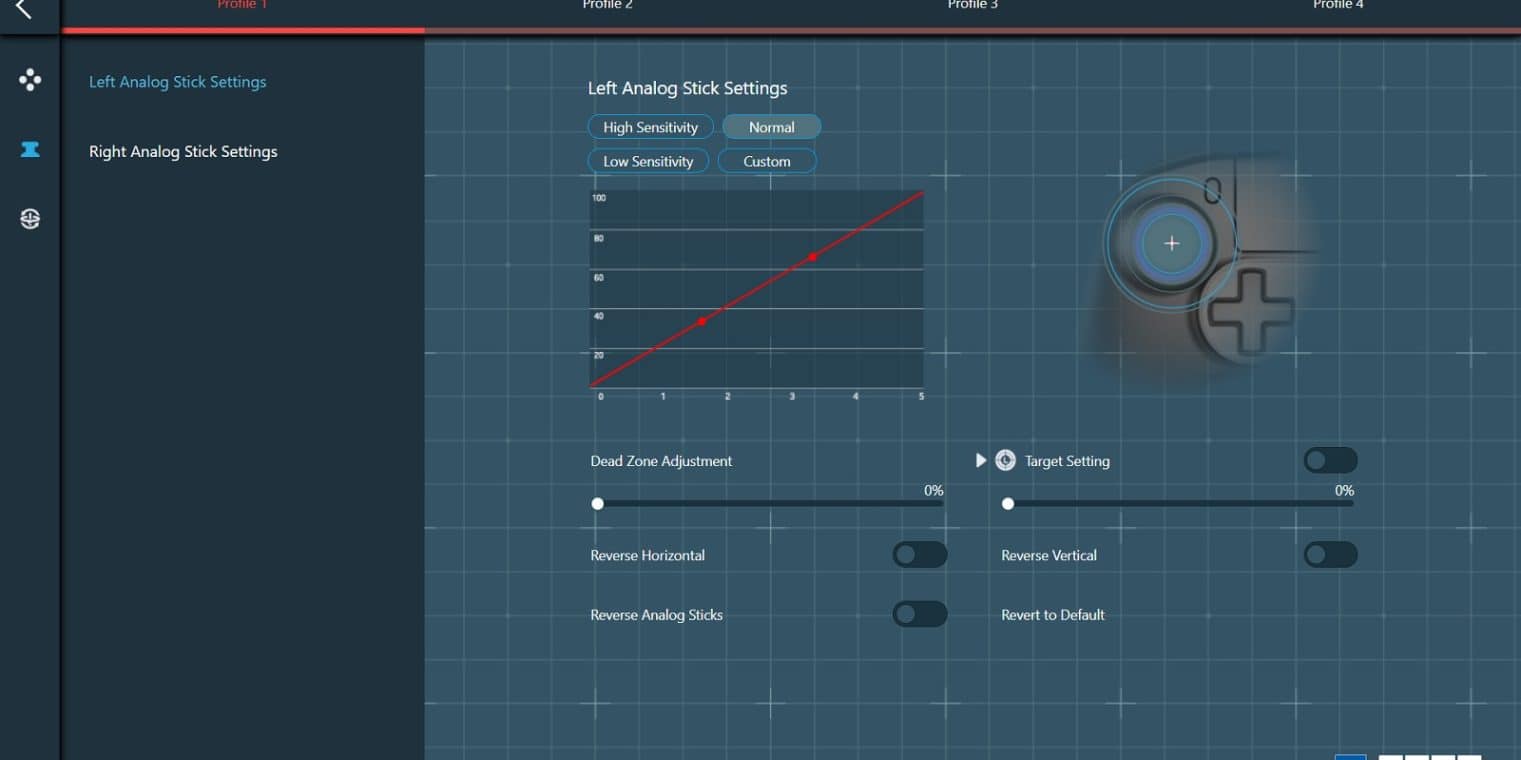Open the steering wheel sidebar icon
The height and width of the screenshot is (760, 1521).
point(30,219)
